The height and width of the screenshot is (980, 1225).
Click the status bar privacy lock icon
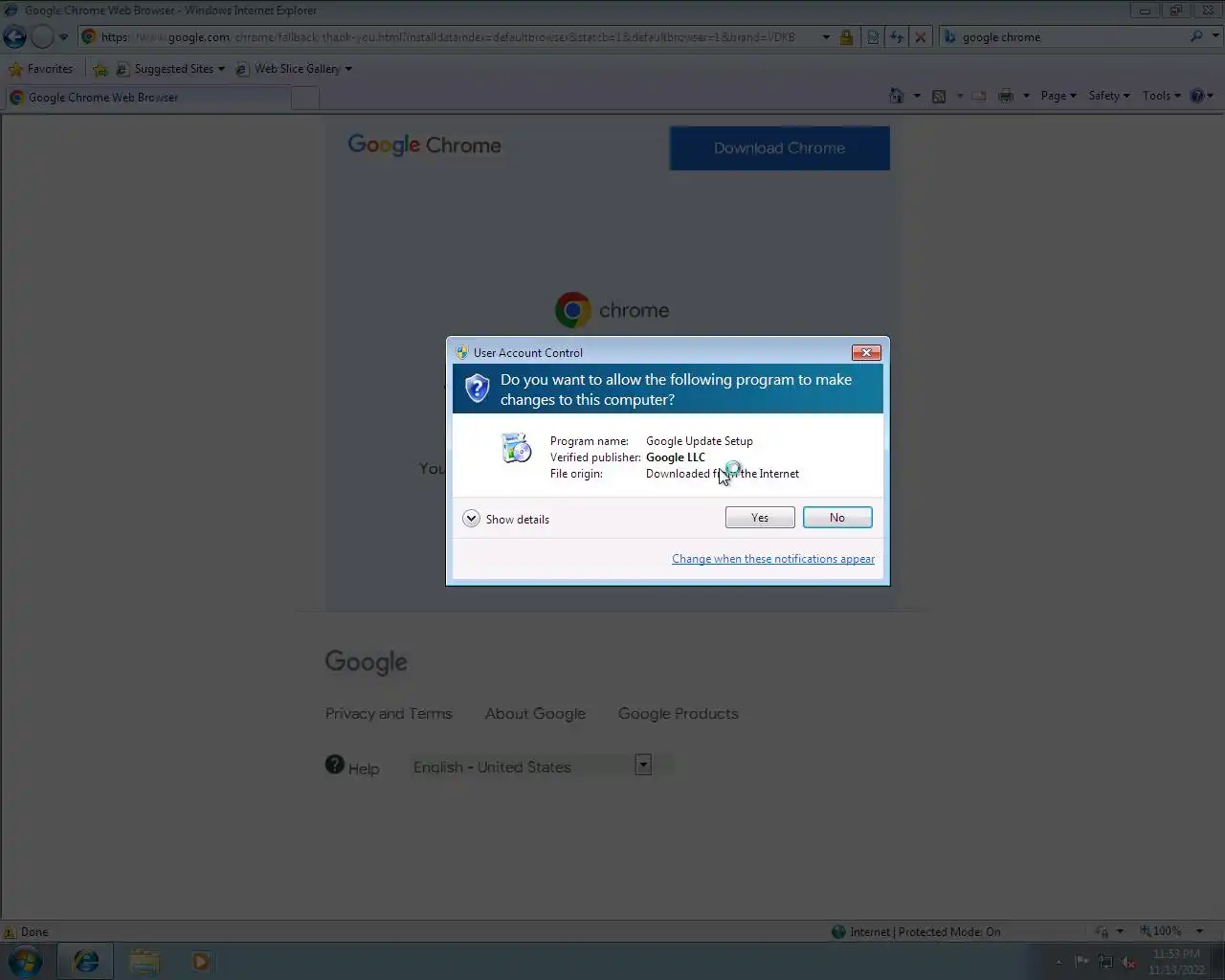click(x=1102, y=931)
